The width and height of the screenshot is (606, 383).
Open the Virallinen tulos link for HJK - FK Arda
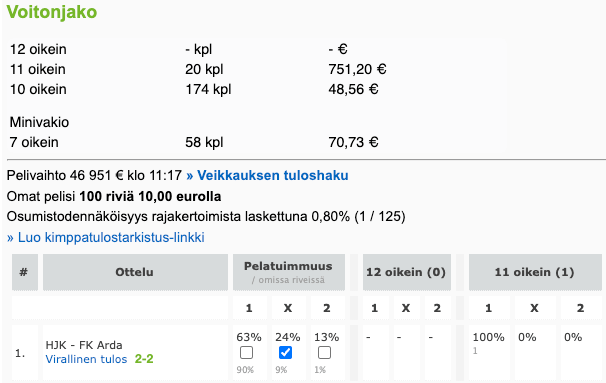[86, 359]
